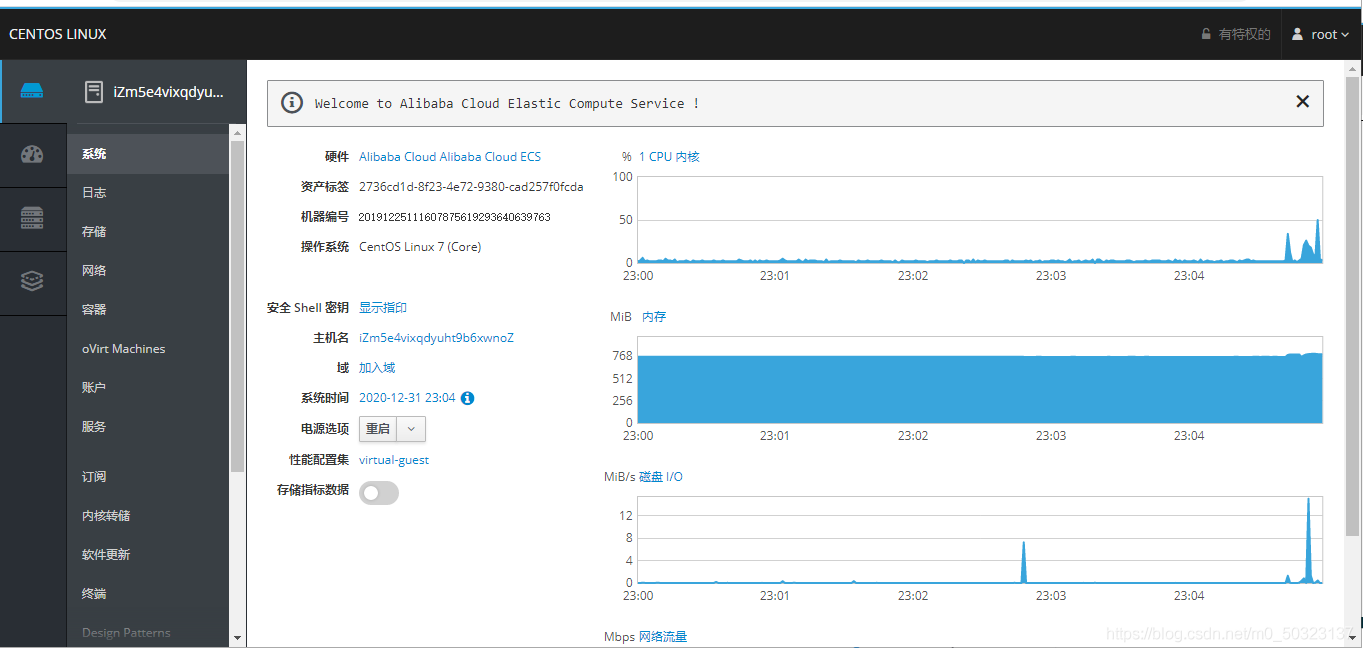Click the hostname iZm5e4vixqdyuht9b6xwnoZ link
1363x652 pixels.
(436, 338)
